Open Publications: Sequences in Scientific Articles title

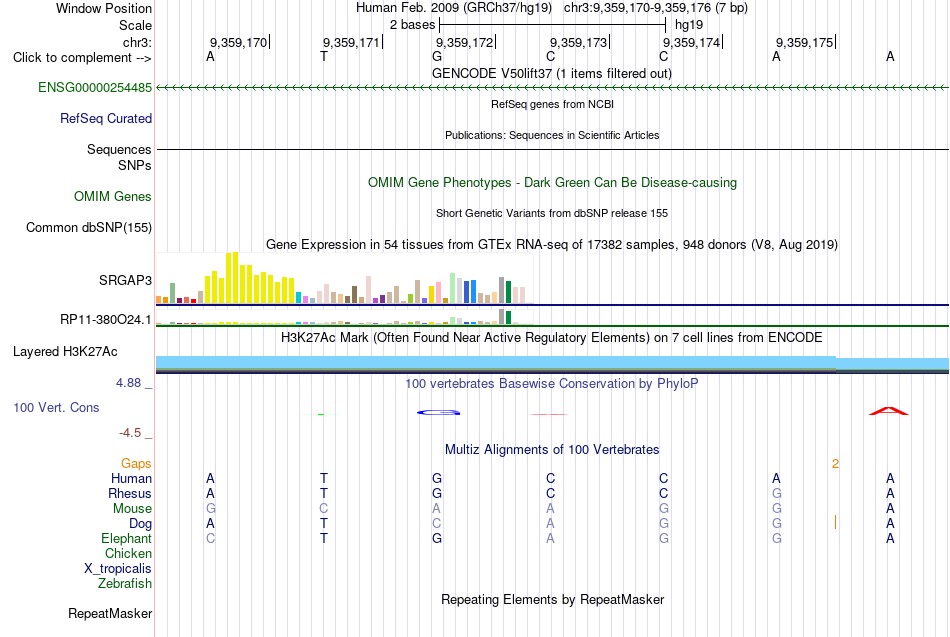tap(552, 135)
